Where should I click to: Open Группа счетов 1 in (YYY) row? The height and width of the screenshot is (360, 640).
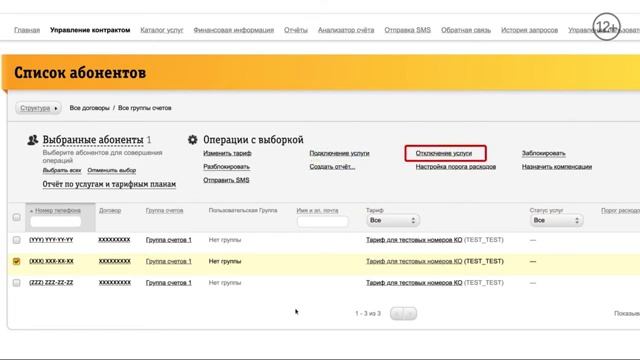(x=169, y=240)
